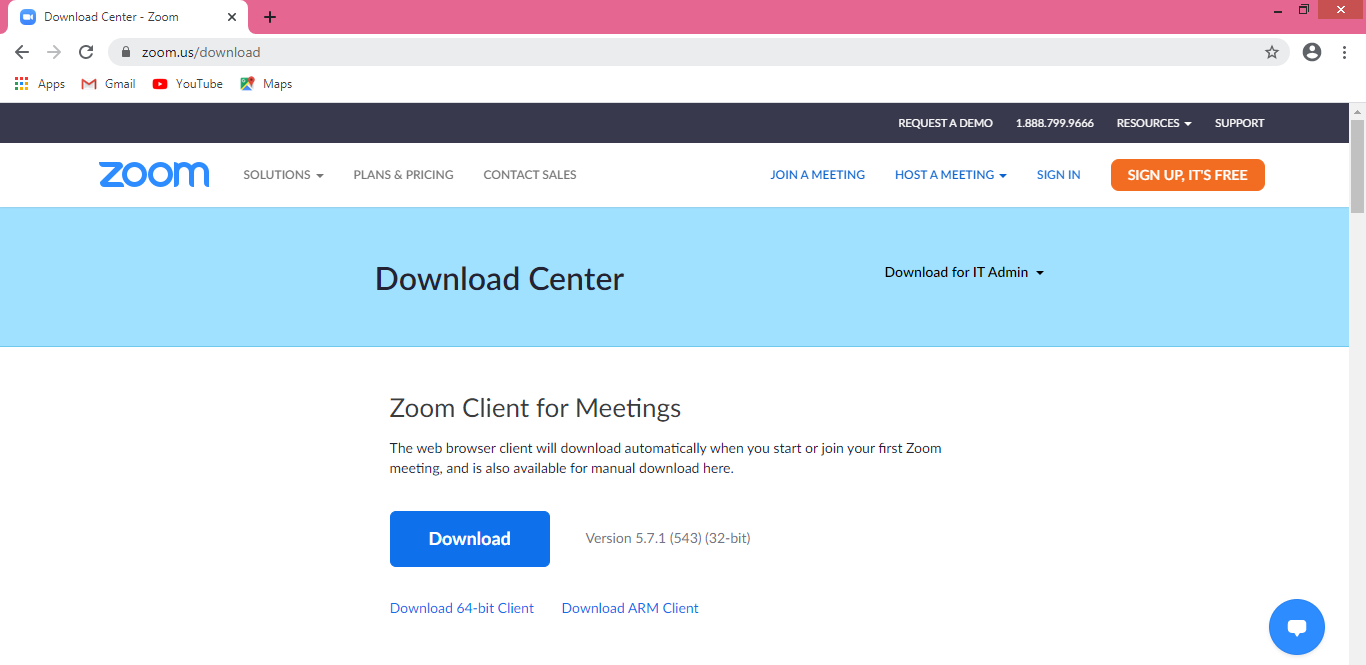Open the Resources dropdown

click(x=1153, y=122)
